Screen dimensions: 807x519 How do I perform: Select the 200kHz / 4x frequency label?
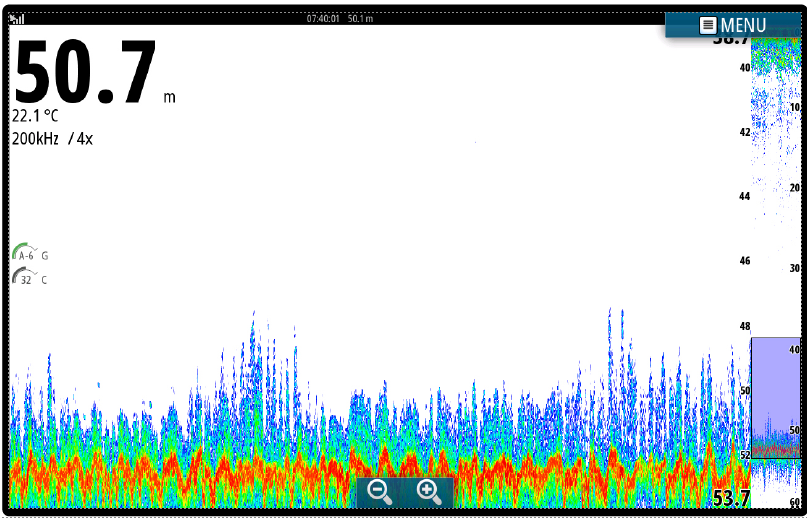52,139
